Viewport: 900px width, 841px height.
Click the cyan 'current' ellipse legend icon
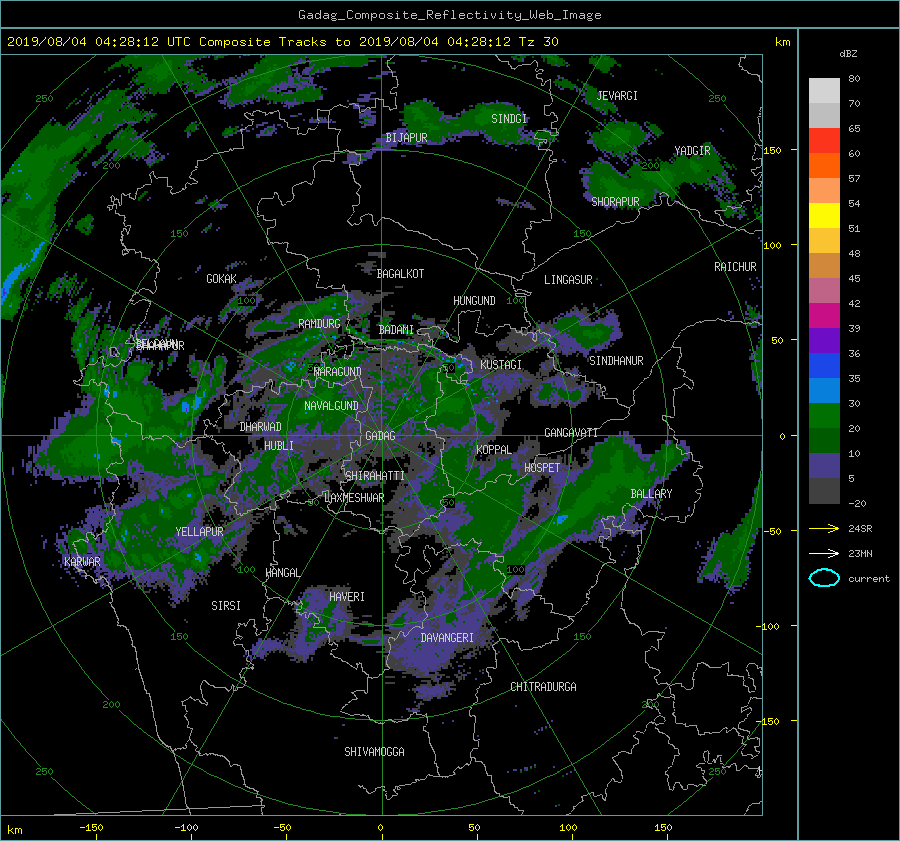click(x=824, y=578)
